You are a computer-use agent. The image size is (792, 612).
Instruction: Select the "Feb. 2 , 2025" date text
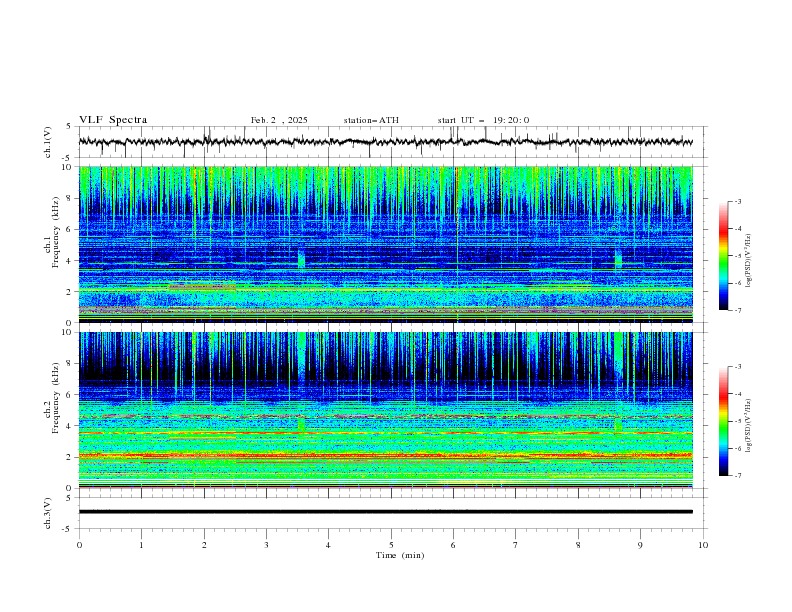coord(279,120)
